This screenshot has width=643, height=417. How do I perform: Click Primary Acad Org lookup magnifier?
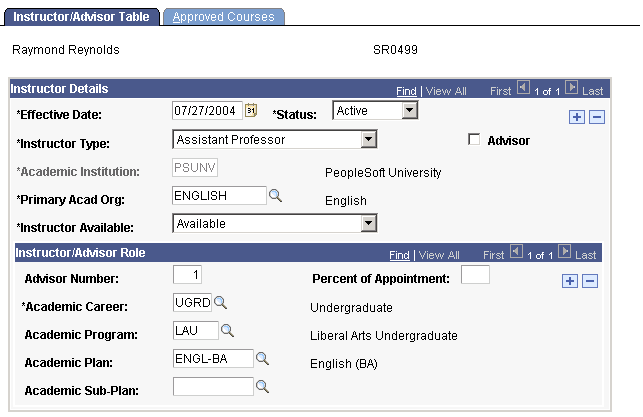(275, 196)
